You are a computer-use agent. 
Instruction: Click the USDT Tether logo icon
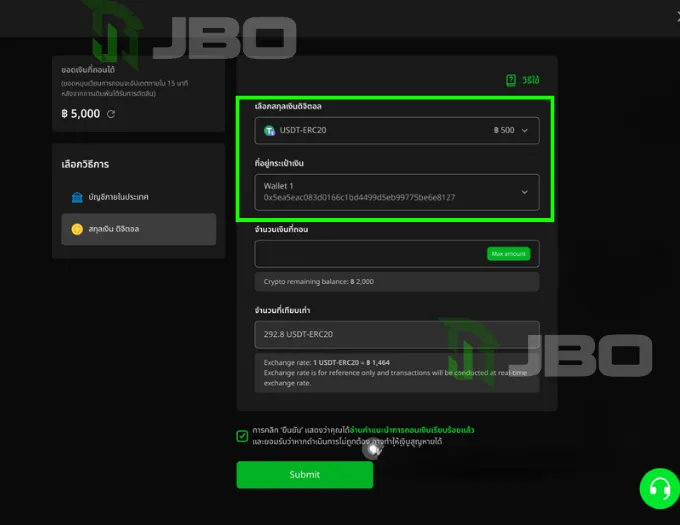[269, 130]
